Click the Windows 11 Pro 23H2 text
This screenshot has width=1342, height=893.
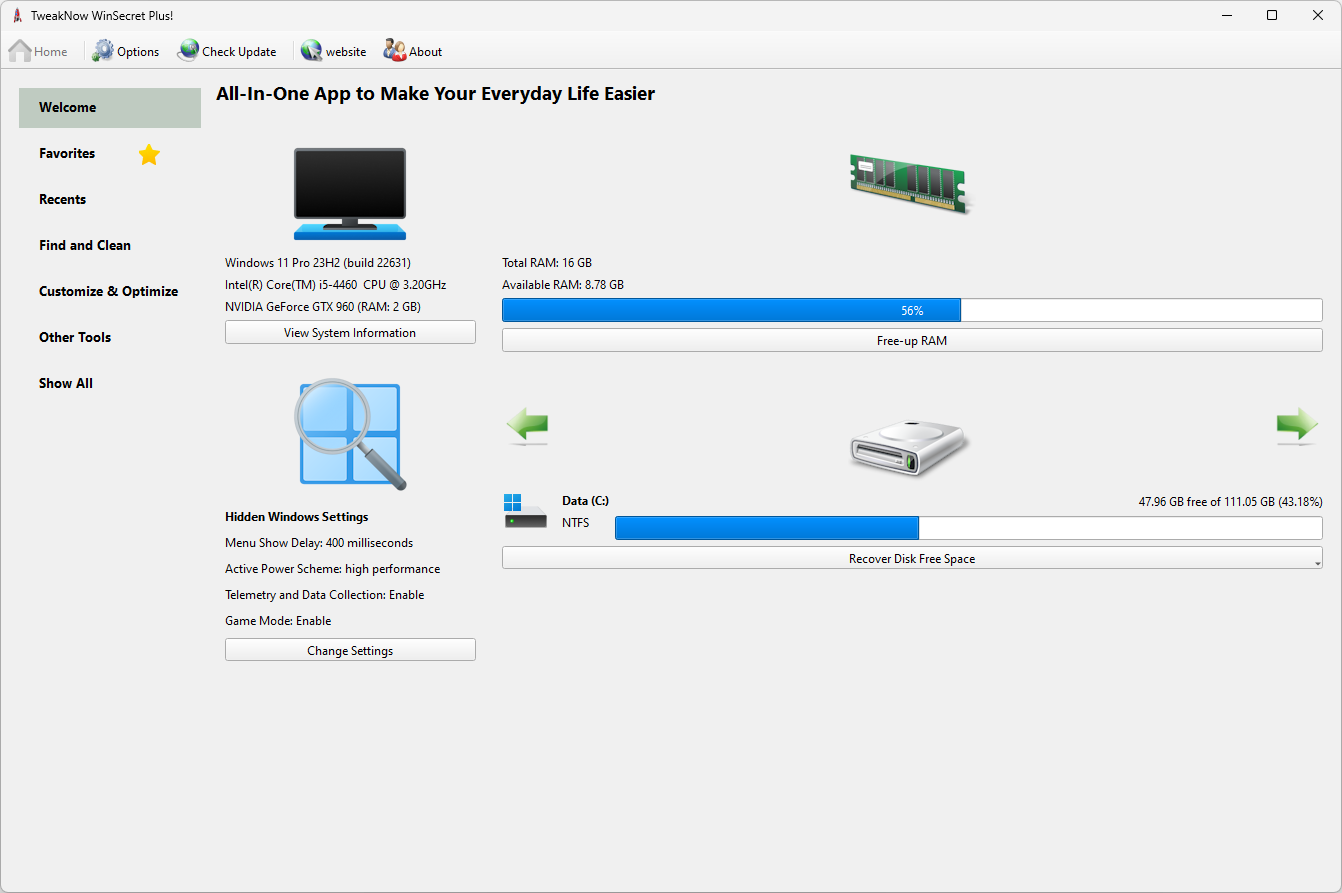[x=318, y=263]
